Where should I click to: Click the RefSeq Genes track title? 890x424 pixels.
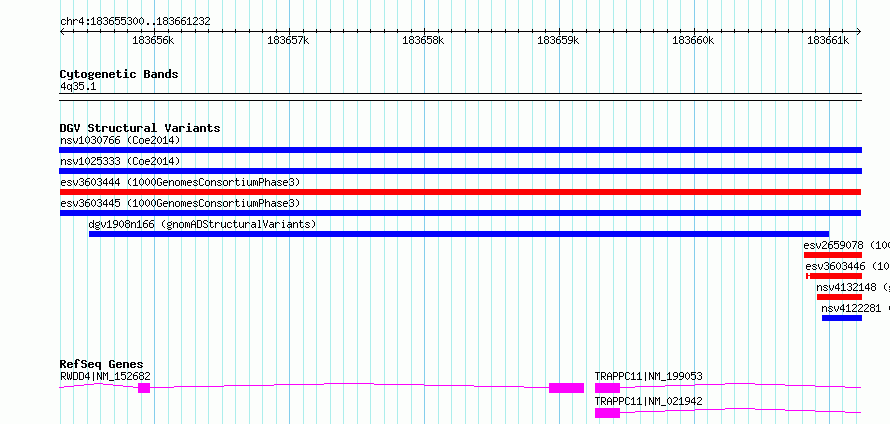[x=102, y=364]
